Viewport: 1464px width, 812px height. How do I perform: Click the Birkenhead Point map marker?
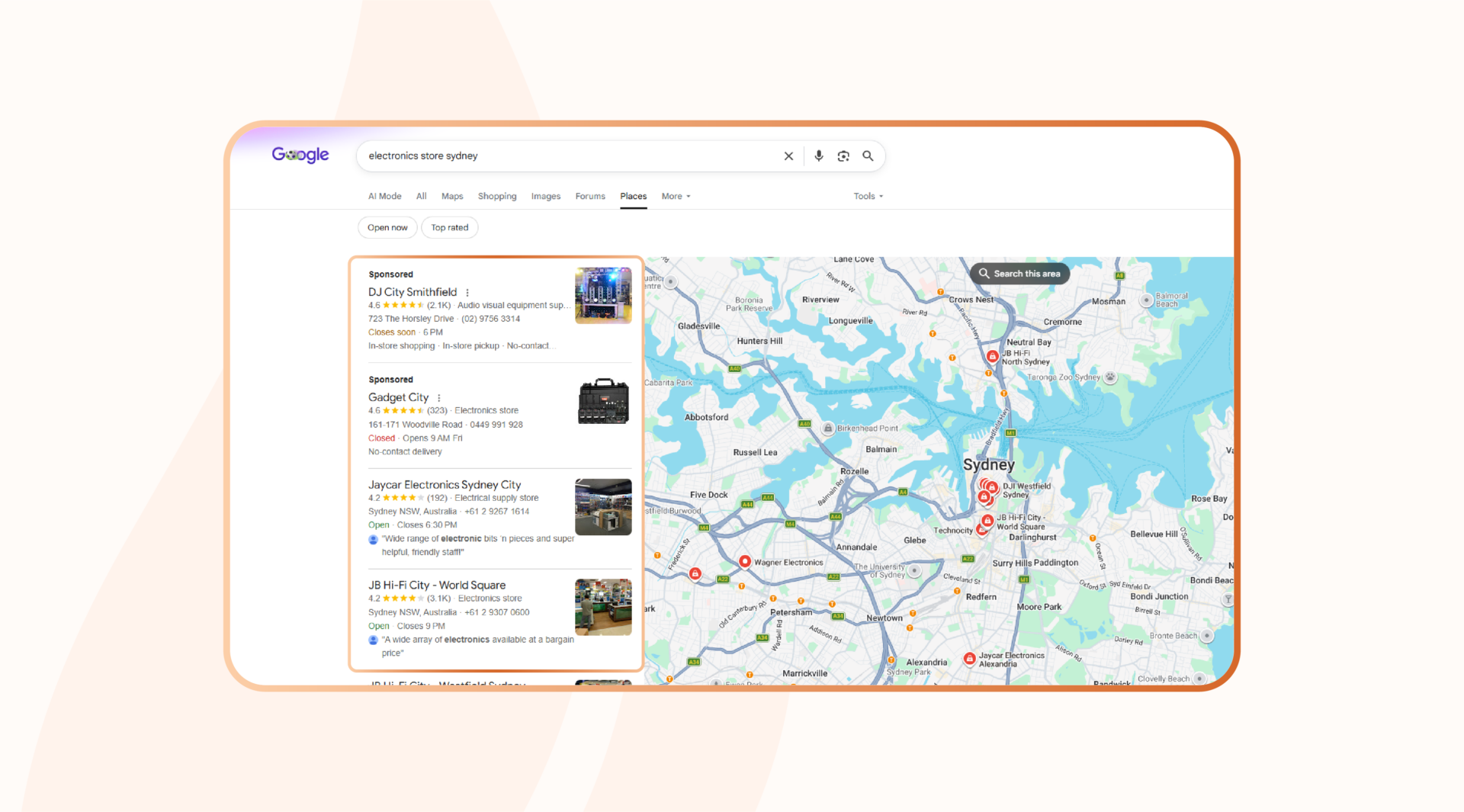click(x=828, y=428)
